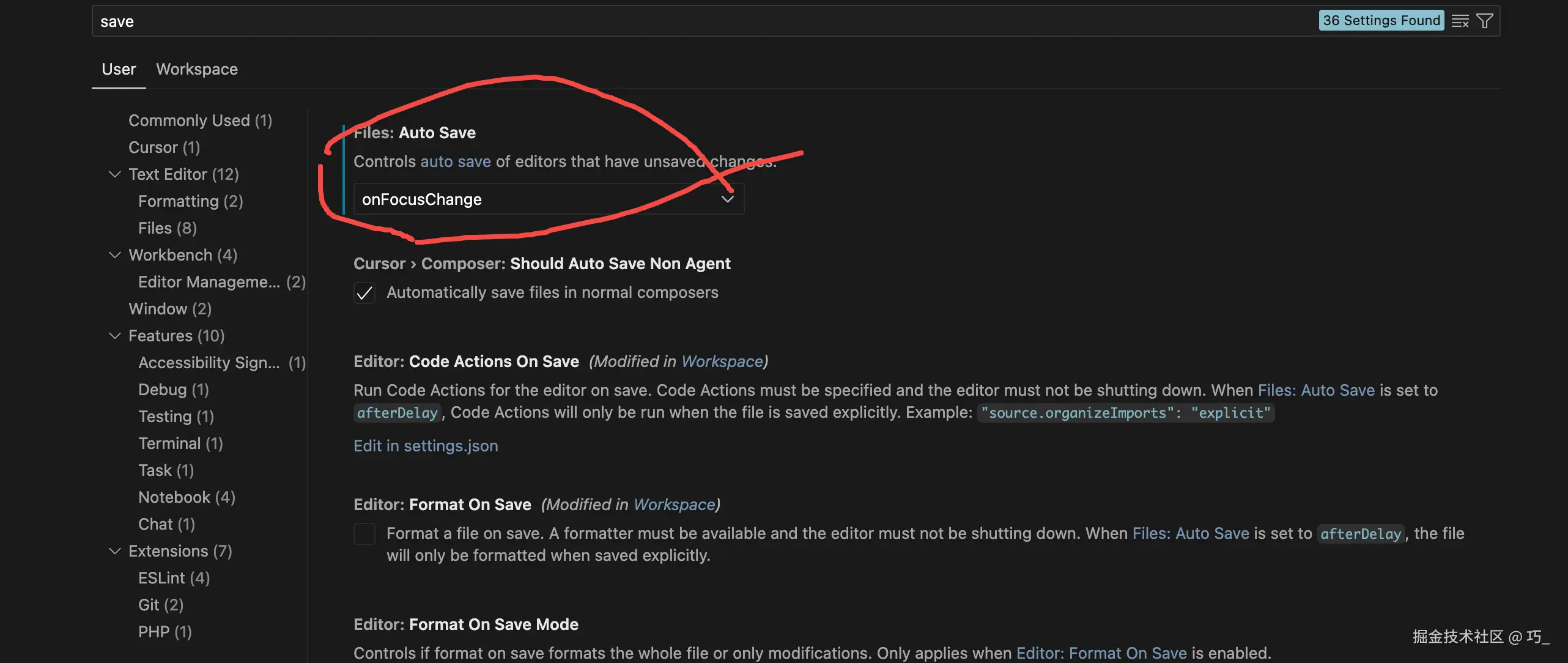
Task: Open the Git extension settings category
Action: point(160,605)
